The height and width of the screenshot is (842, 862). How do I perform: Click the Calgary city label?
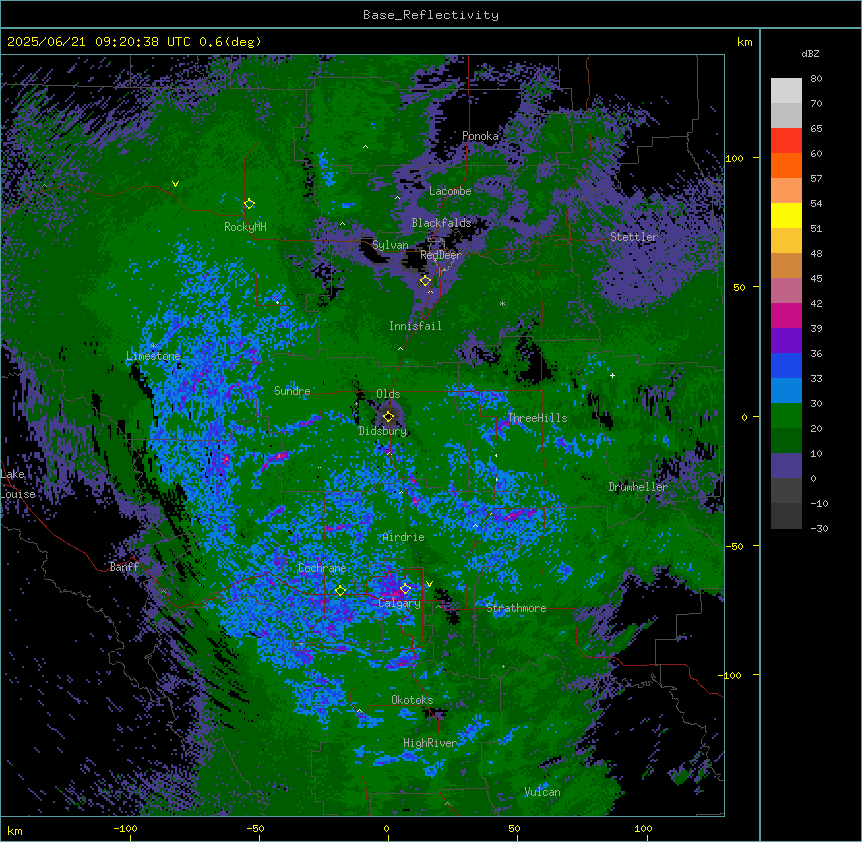[399, 603]
